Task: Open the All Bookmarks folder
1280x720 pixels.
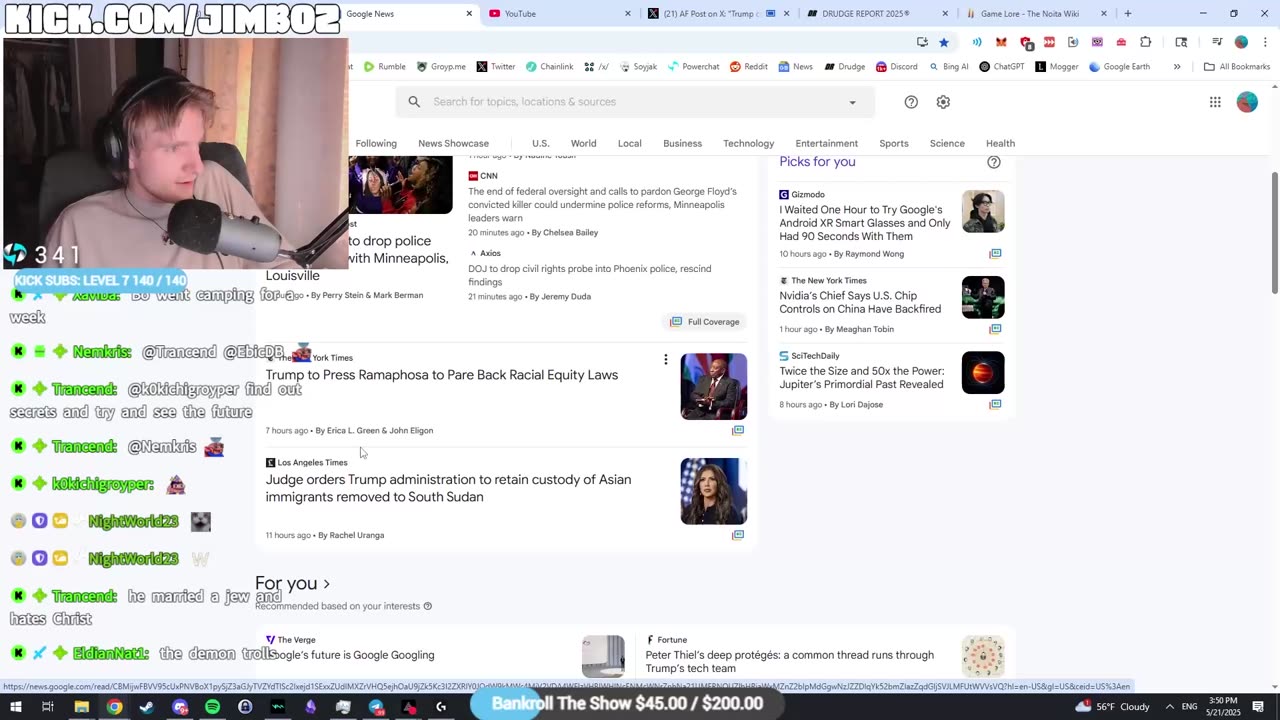Action: coord(1237,67)
